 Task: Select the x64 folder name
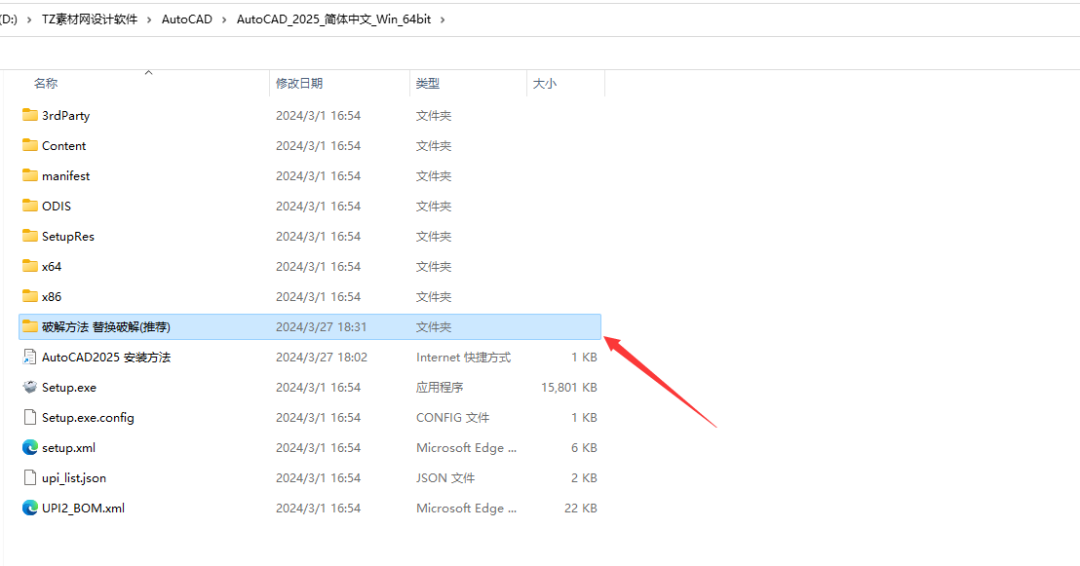[52, 266]
